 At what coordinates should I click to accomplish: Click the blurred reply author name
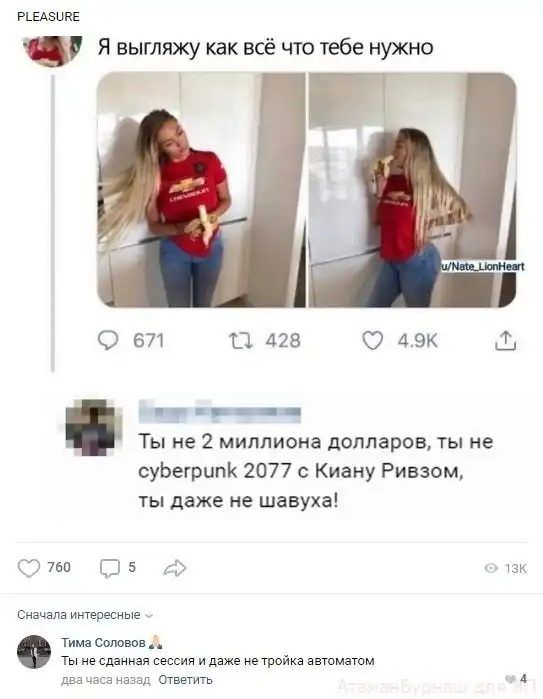pos(219,412)
